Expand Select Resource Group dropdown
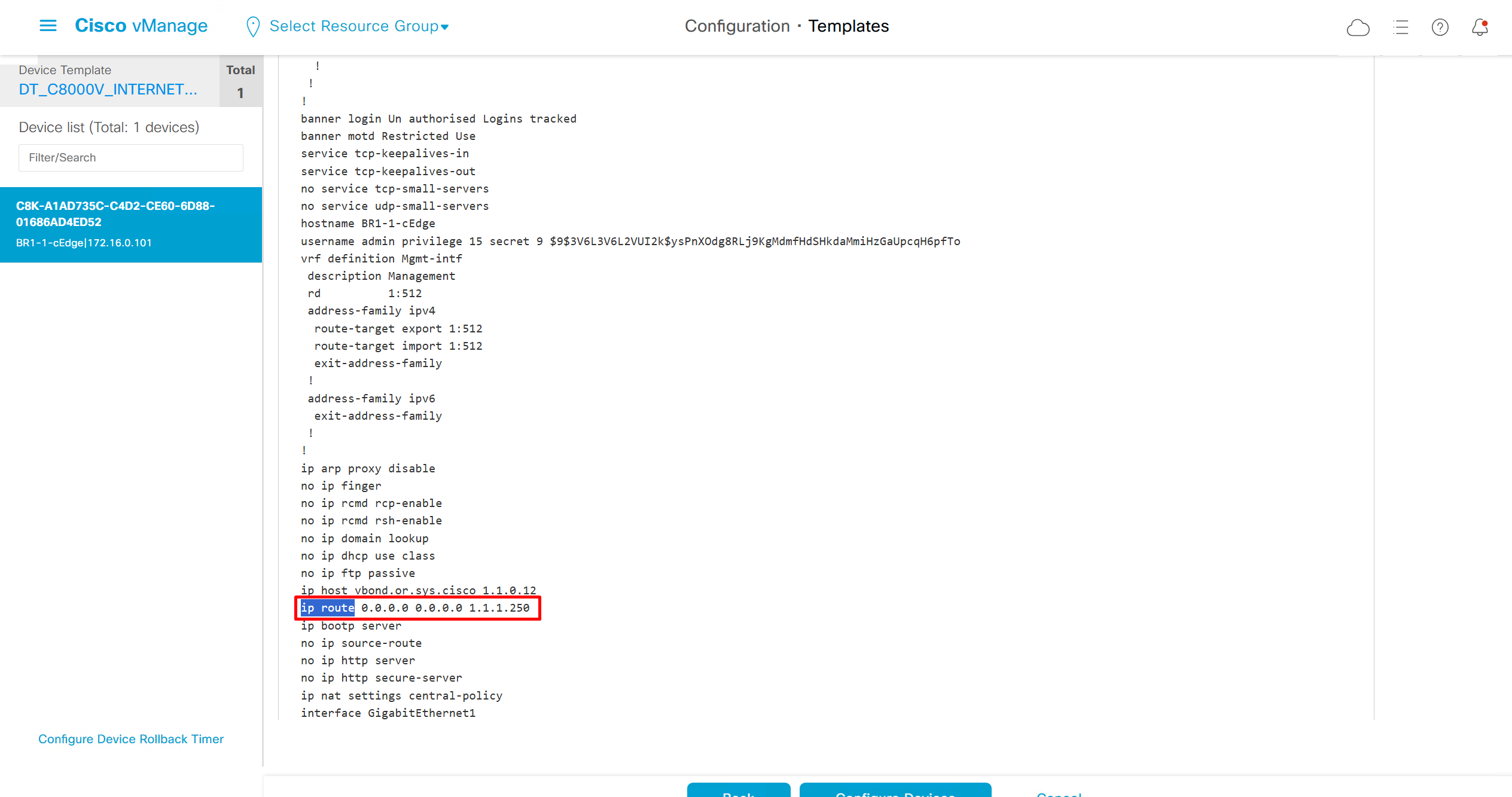This screenshot has height=797, width=1512. pyautogui.click(x=353, y=26)
